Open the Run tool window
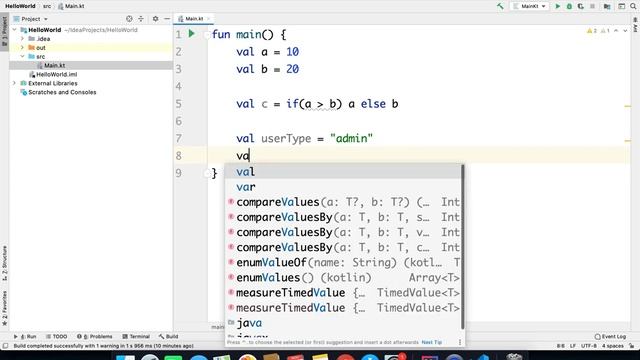This screenshot has height=360, width=640. (25, 336)
